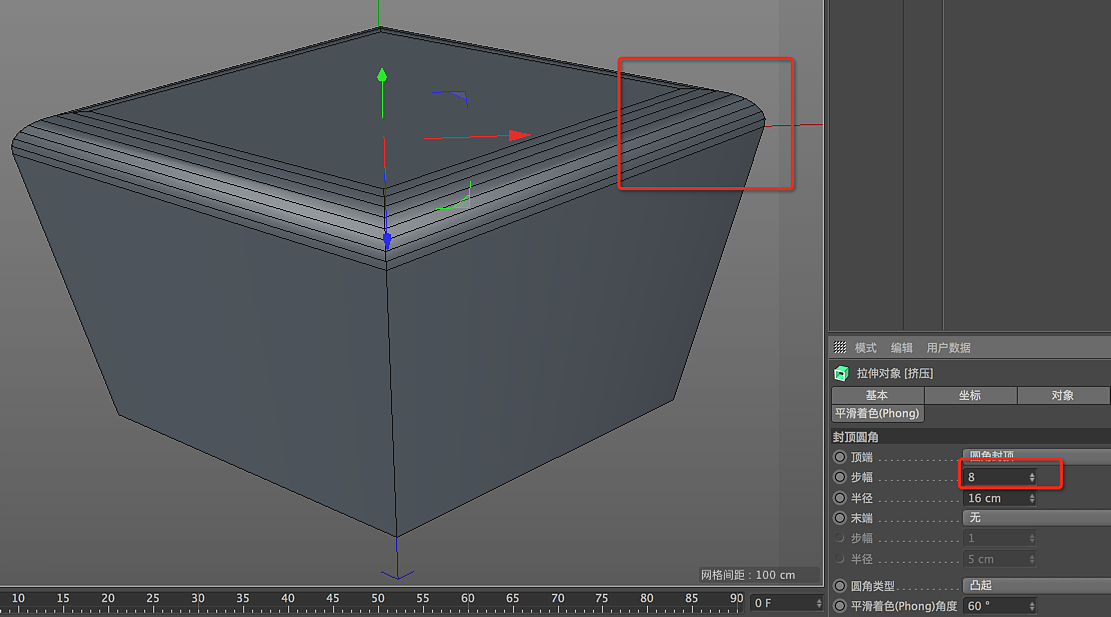Screen dimensions: 1111x617
Task: Click the up arrow on 步幅 stepper
Action: (x=1031, y=473)
